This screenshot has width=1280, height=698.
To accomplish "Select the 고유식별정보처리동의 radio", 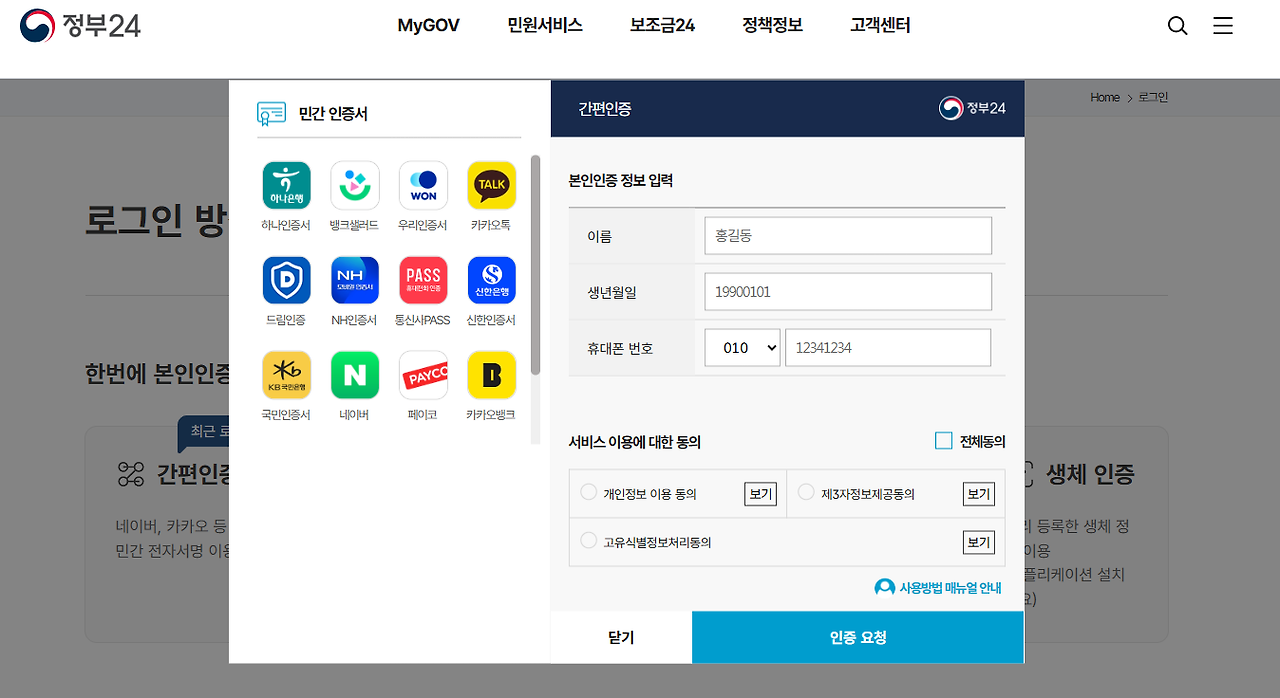I will click(588, 541).
